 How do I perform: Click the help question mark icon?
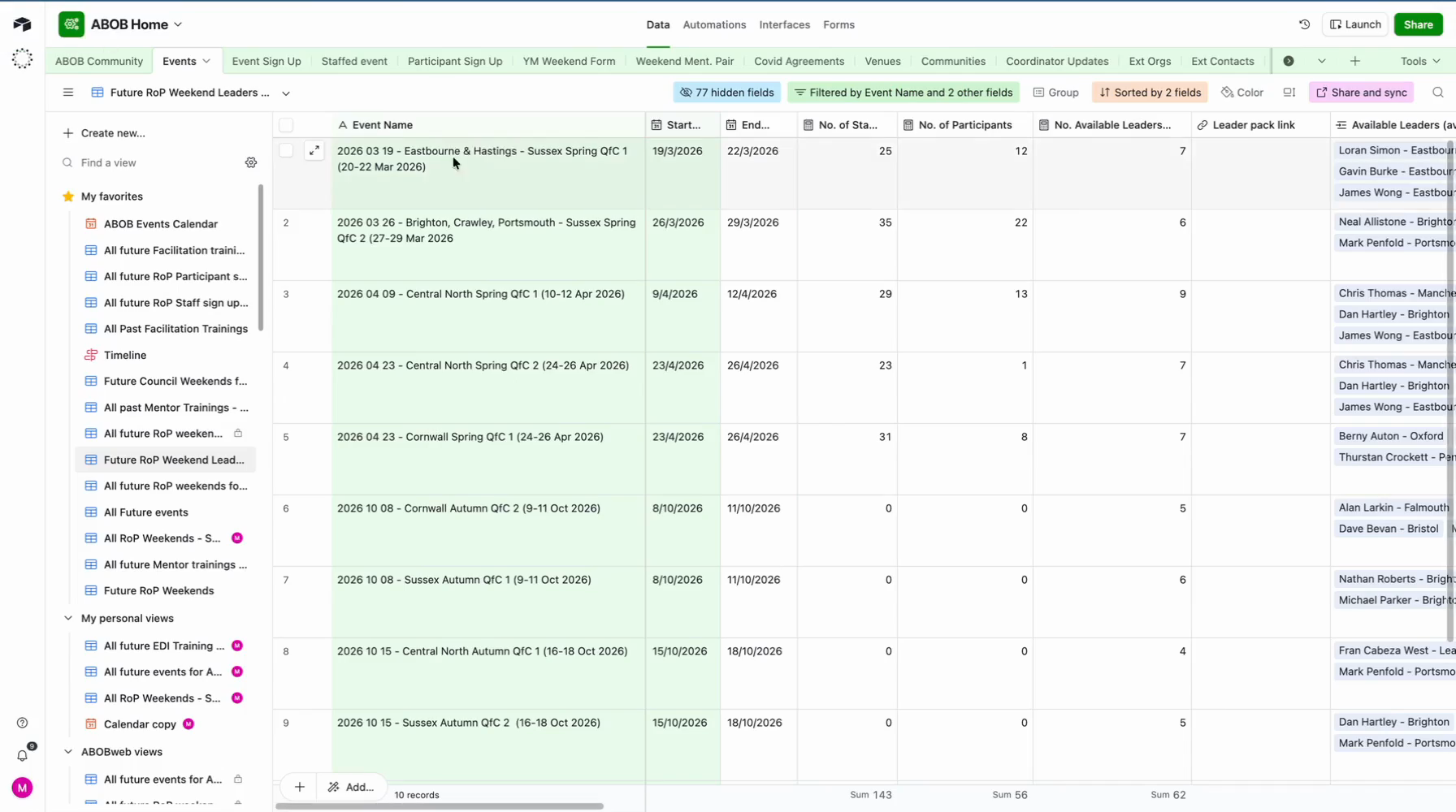22,723
